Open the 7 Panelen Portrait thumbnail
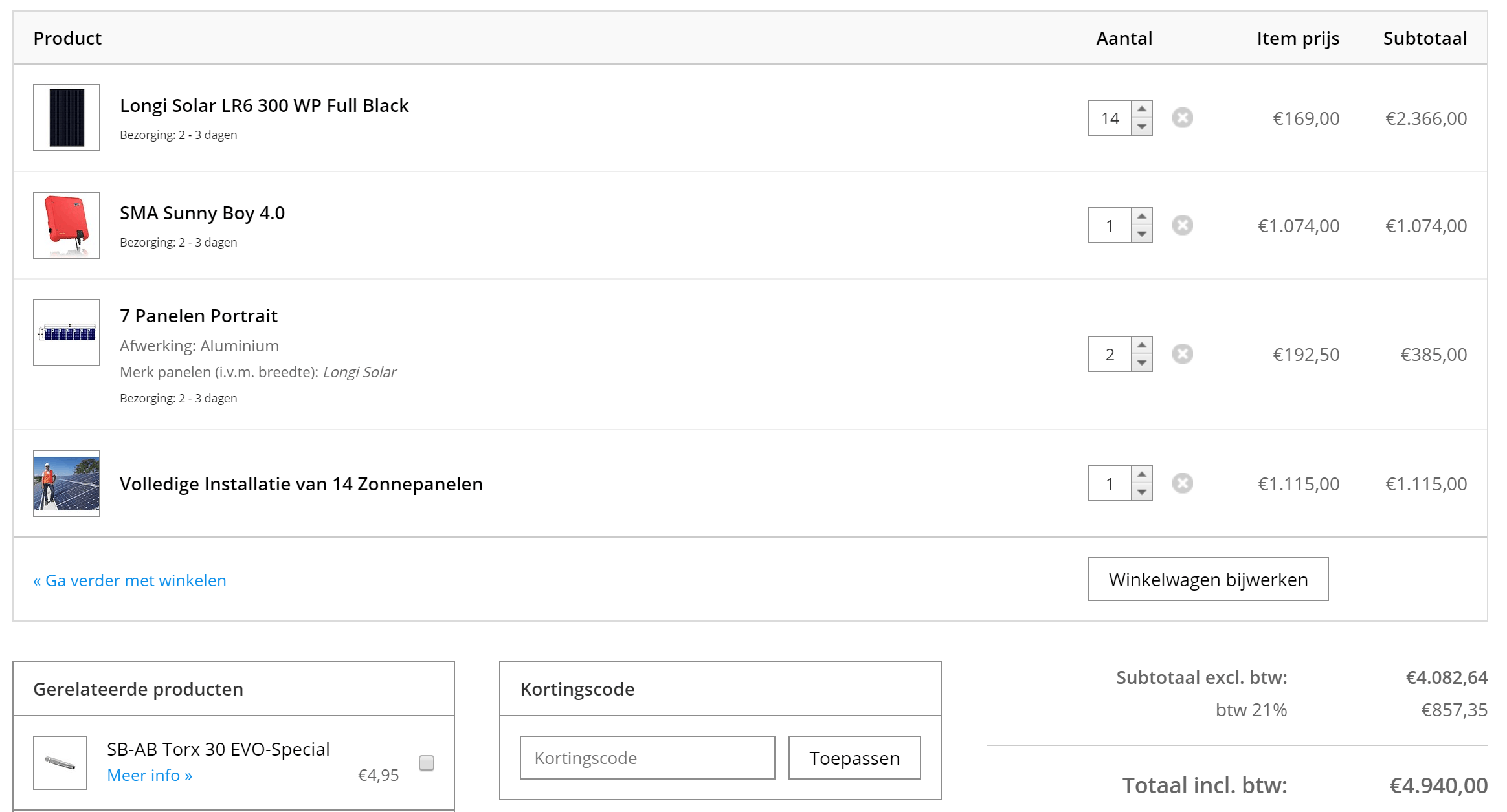 click(x=67, y=333)
